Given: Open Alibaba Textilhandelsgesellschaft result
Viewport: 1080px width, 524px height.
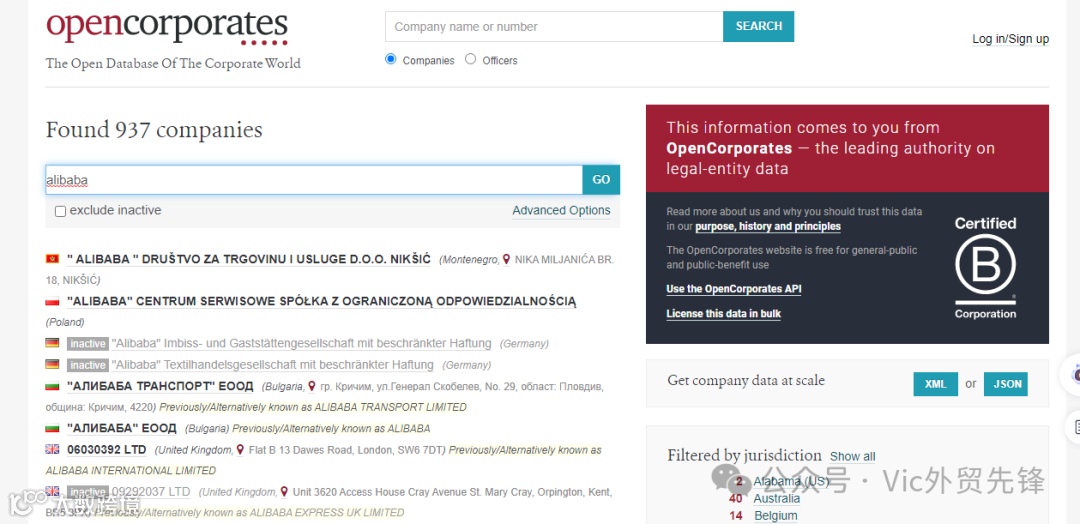Looking at the screenshot, I should (273, 364).
